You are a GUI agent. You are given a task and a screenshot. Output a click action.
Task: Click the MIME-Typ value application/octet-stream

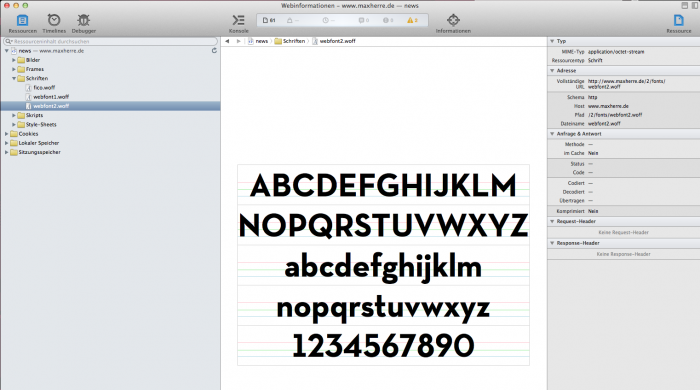(616, 52)
